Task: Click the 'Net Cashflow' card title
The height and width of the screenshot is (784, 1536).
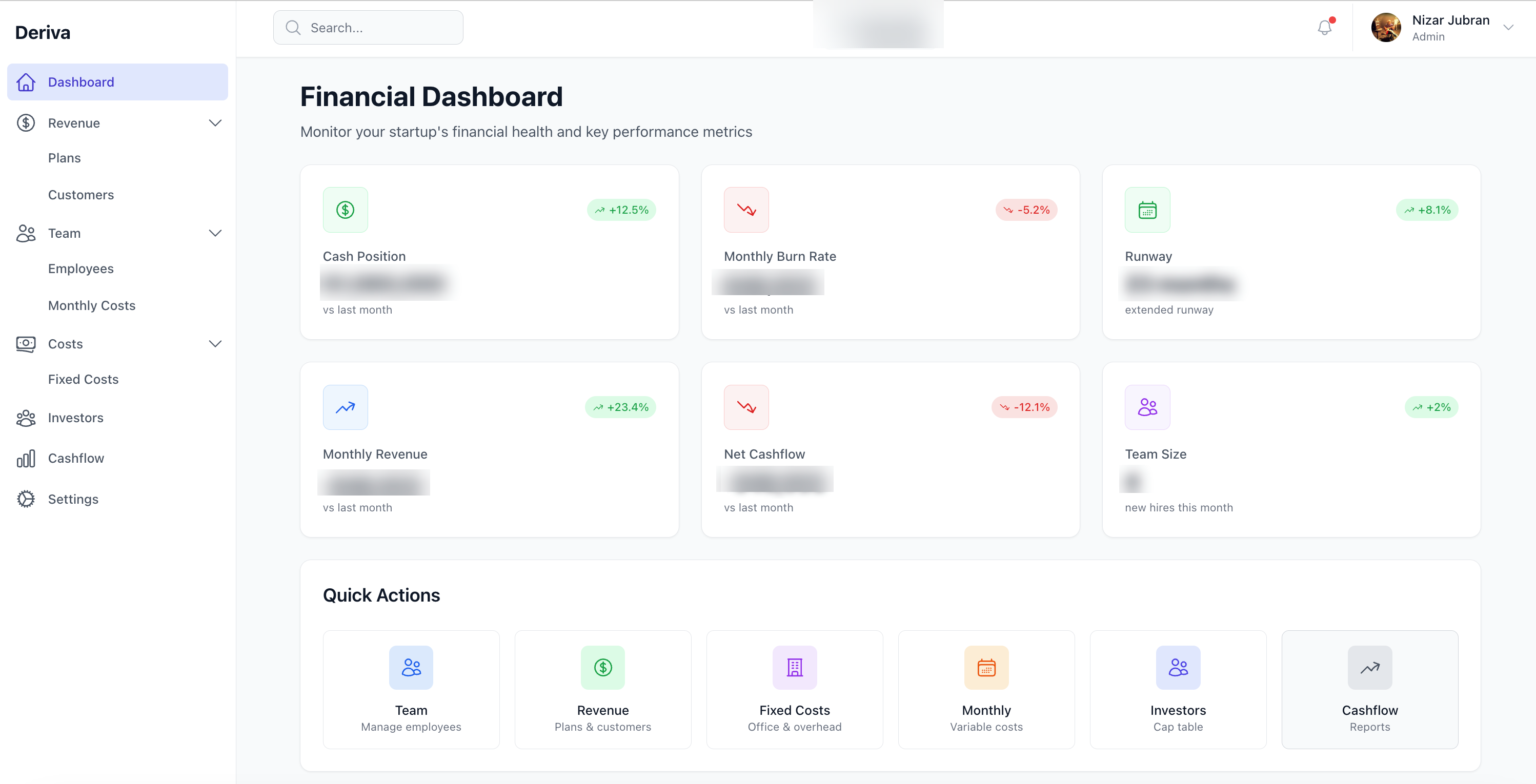Action: (764, 454)
